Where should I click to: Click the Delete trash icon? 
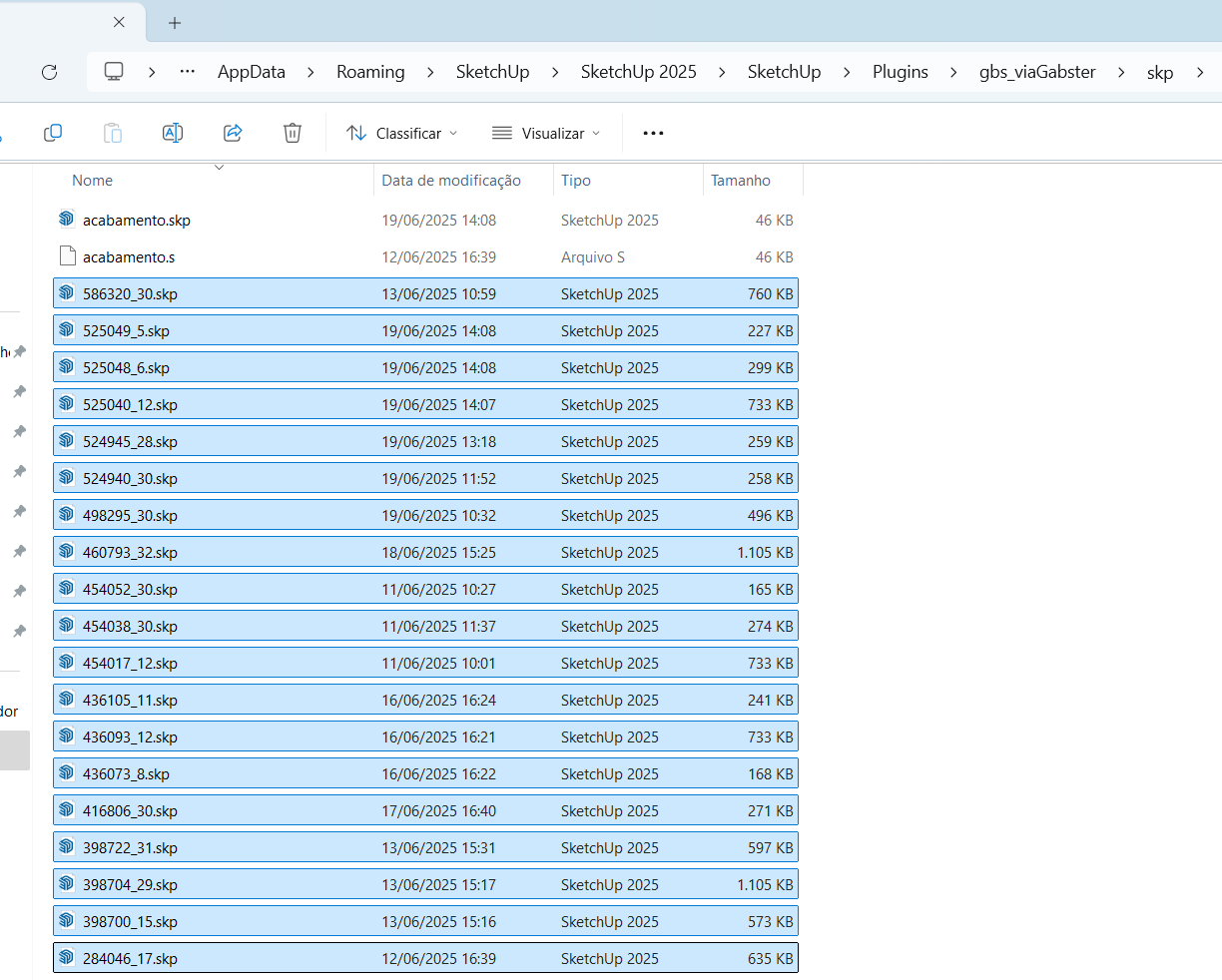point(293,133)
